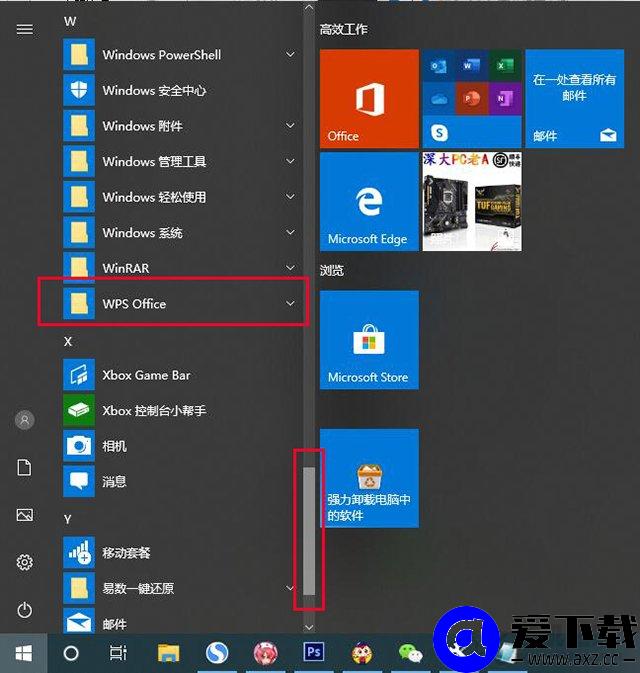Expand the WinRAR folder chevron
Viewport: 640px width, 673px height.
point(291,267)
